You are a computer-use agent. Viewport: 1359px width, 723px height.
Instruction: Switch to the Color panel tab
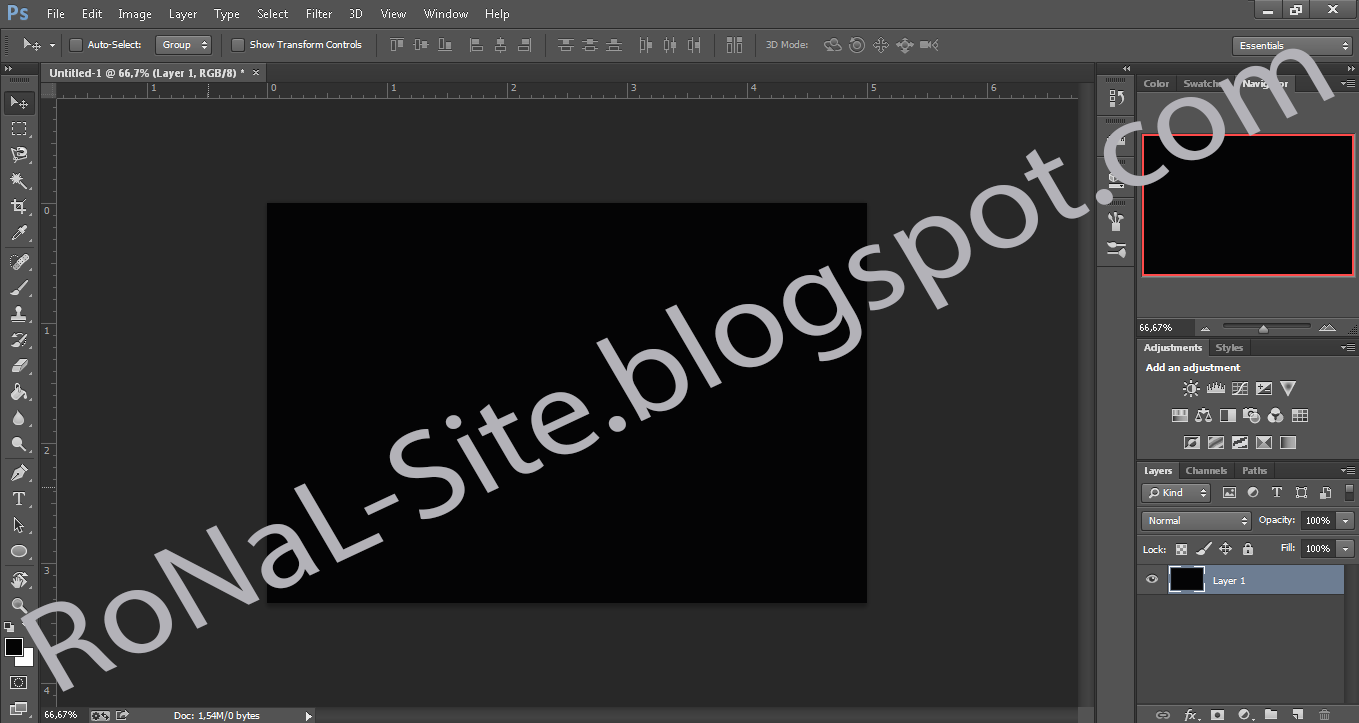[x=1156, y=84]
